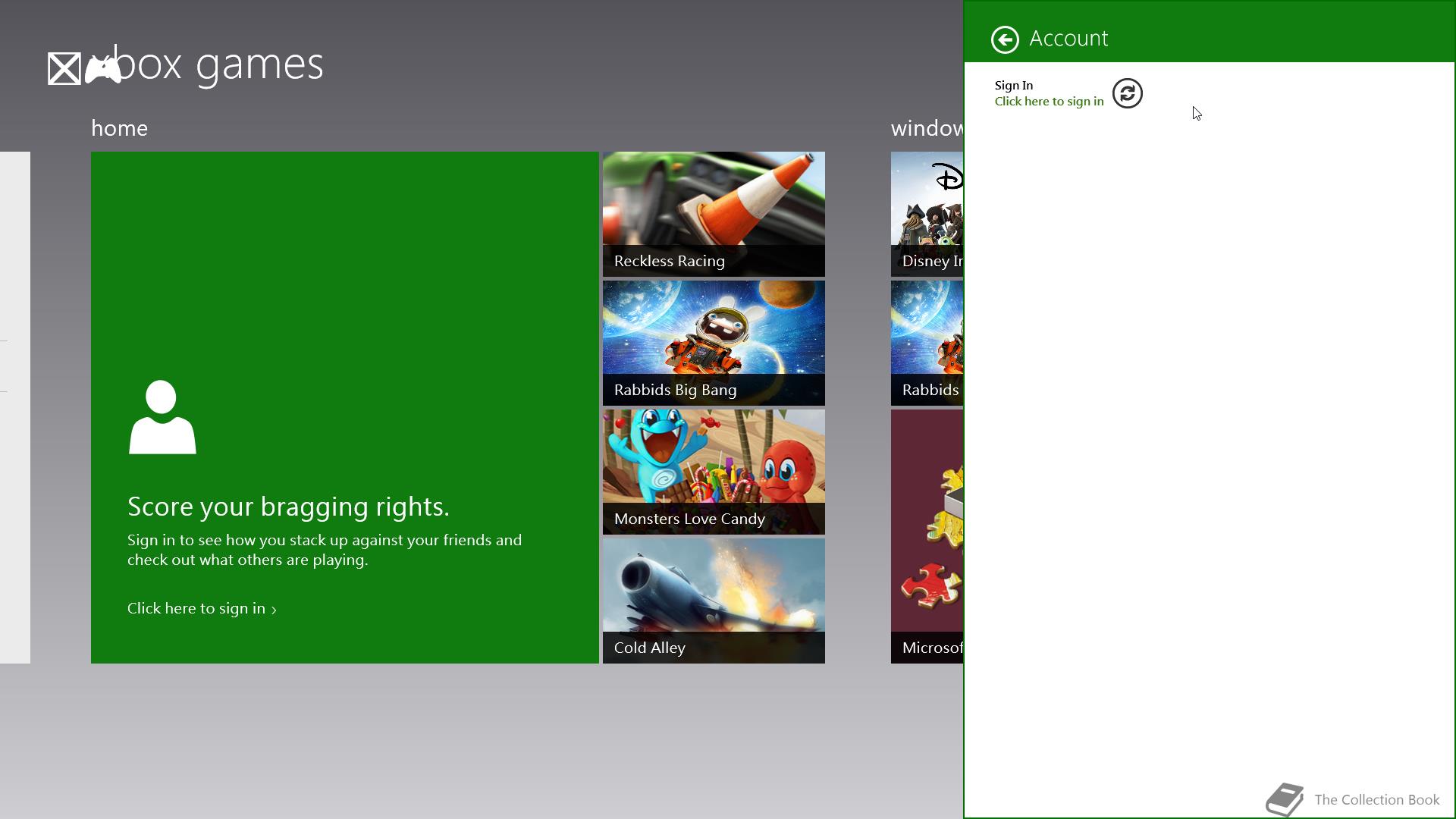
Task: Open the Cold Alley game tile
Action: tap(714, 601)
